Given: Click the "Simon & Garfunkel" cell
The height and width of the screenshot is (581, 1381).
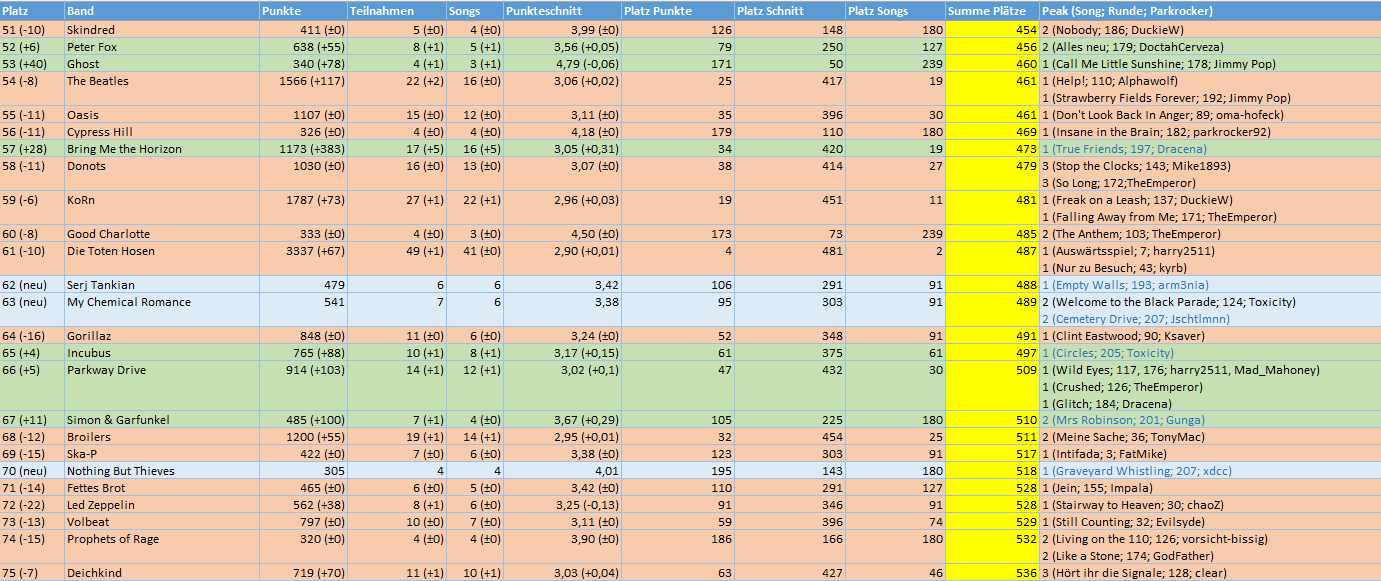Looking at the screenshot, I should (161, 420).
